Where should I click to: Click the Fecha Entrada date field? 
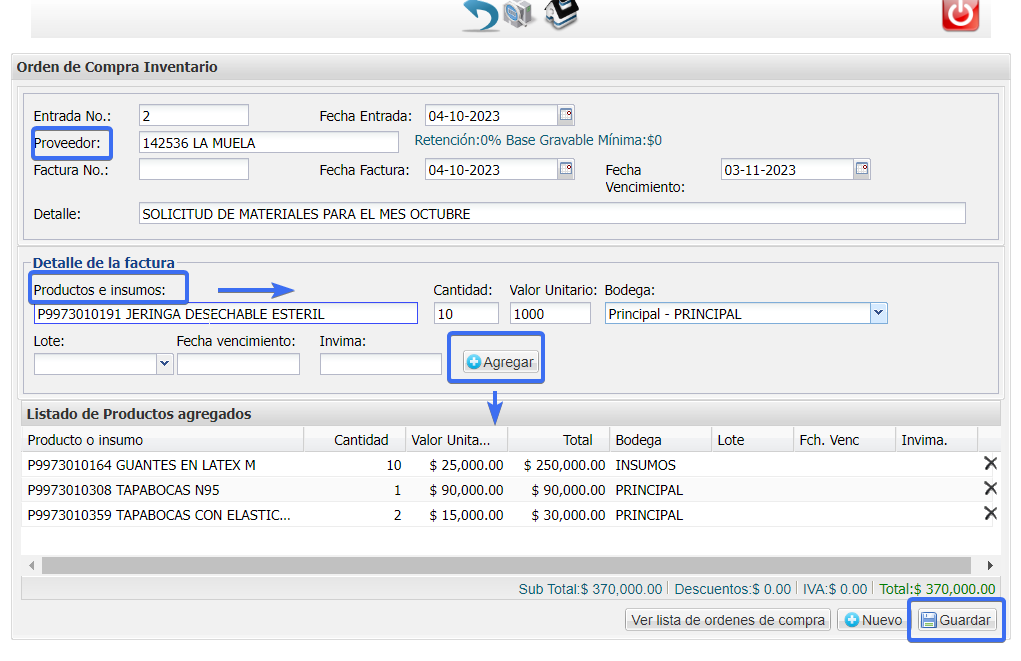[x=491, y=115]
